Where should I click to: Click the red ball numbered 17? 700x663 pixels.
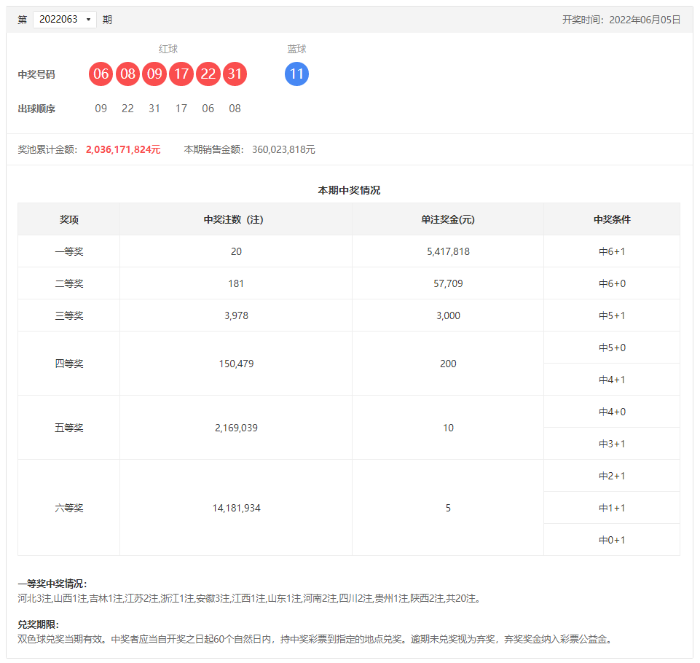tap(181, 74)
